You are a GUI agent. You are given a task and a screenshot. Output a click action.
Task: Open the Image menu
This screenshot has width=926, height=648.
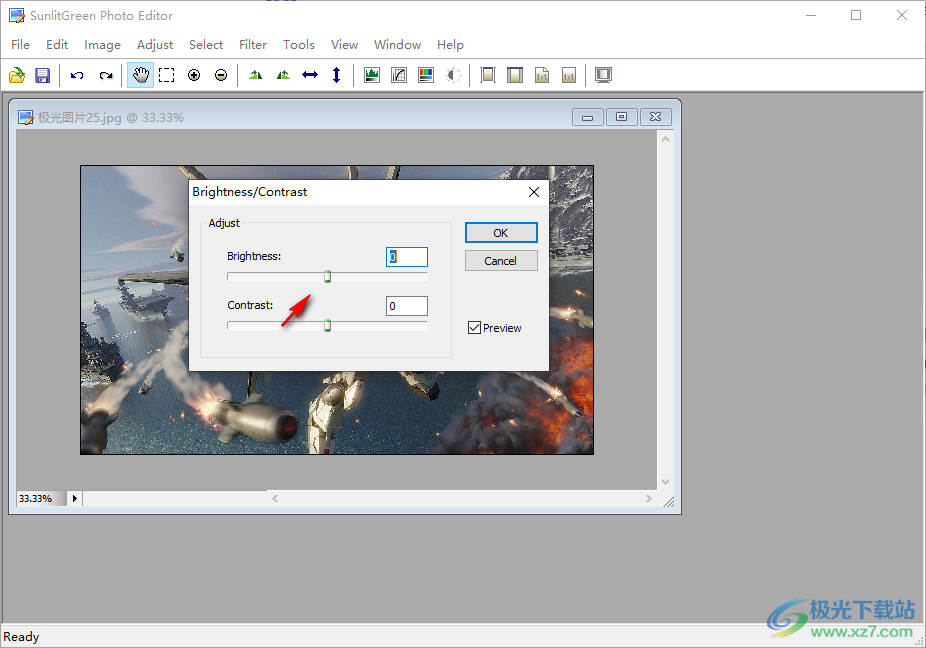[102, 45]
